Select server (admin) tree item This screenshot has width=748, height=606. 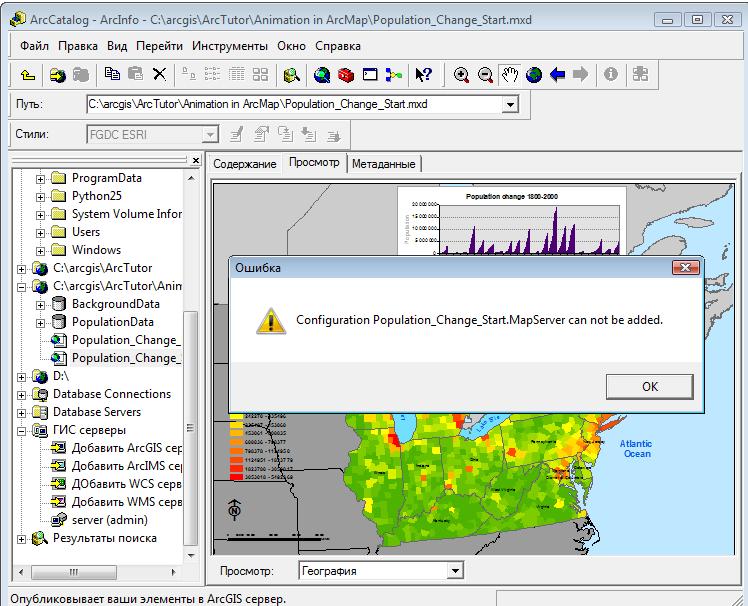[100, 520]
